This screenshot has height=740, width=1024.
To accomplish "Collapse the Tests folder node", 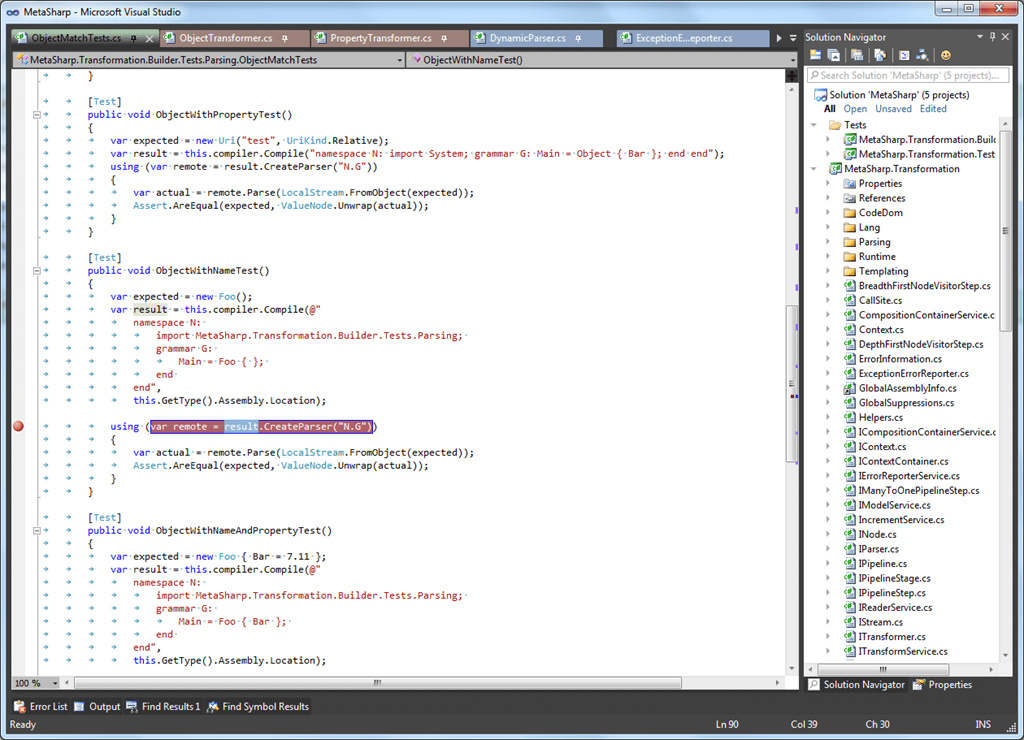I will 814,125.
